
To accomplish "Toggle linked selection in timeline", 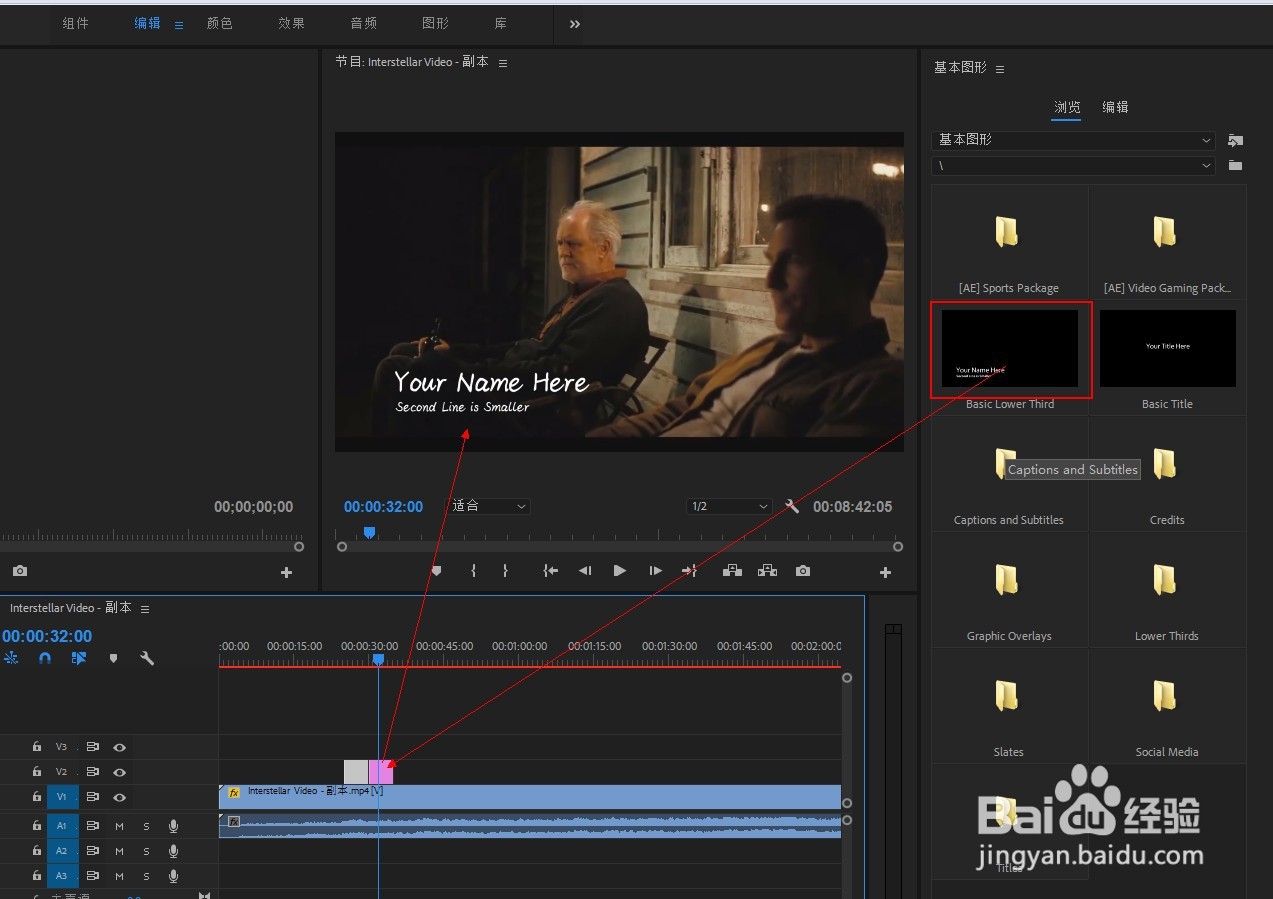I will point(79,658).
